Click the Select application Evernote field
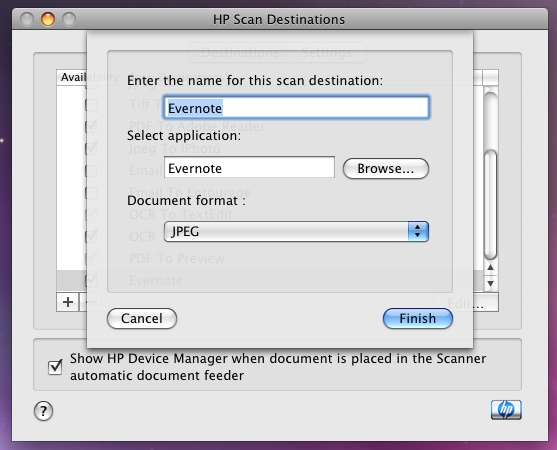This screenshot has height=450, width=557. 249,167
